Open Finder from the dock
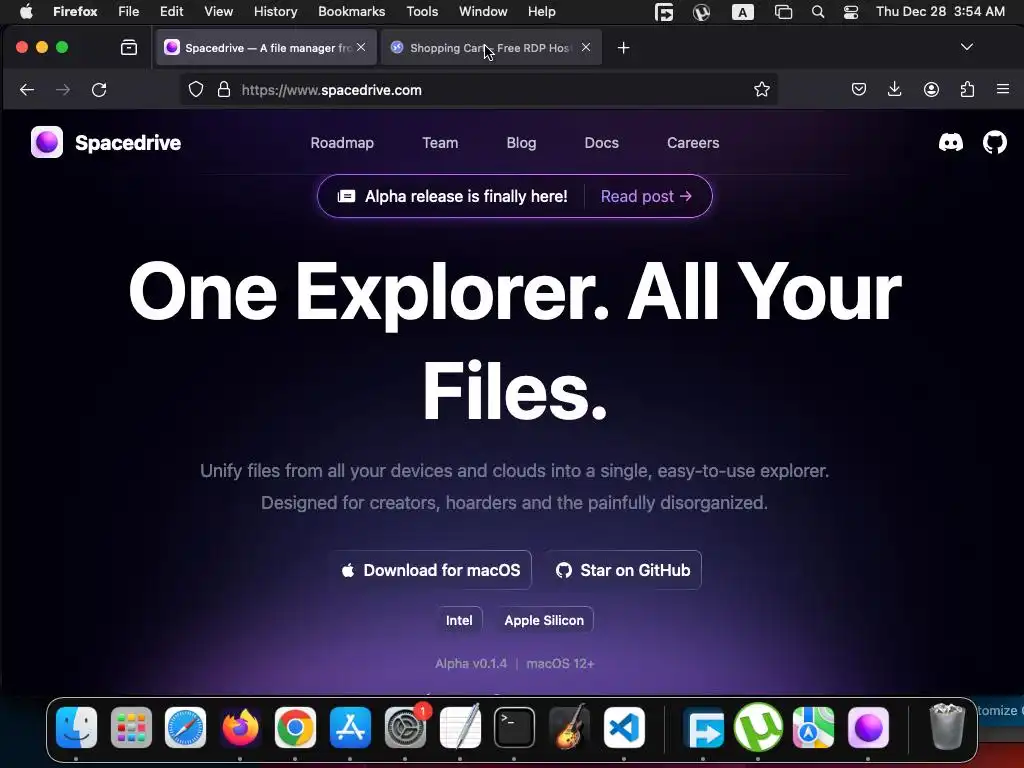The image size is (1024, 768). [x=76, y=728]
